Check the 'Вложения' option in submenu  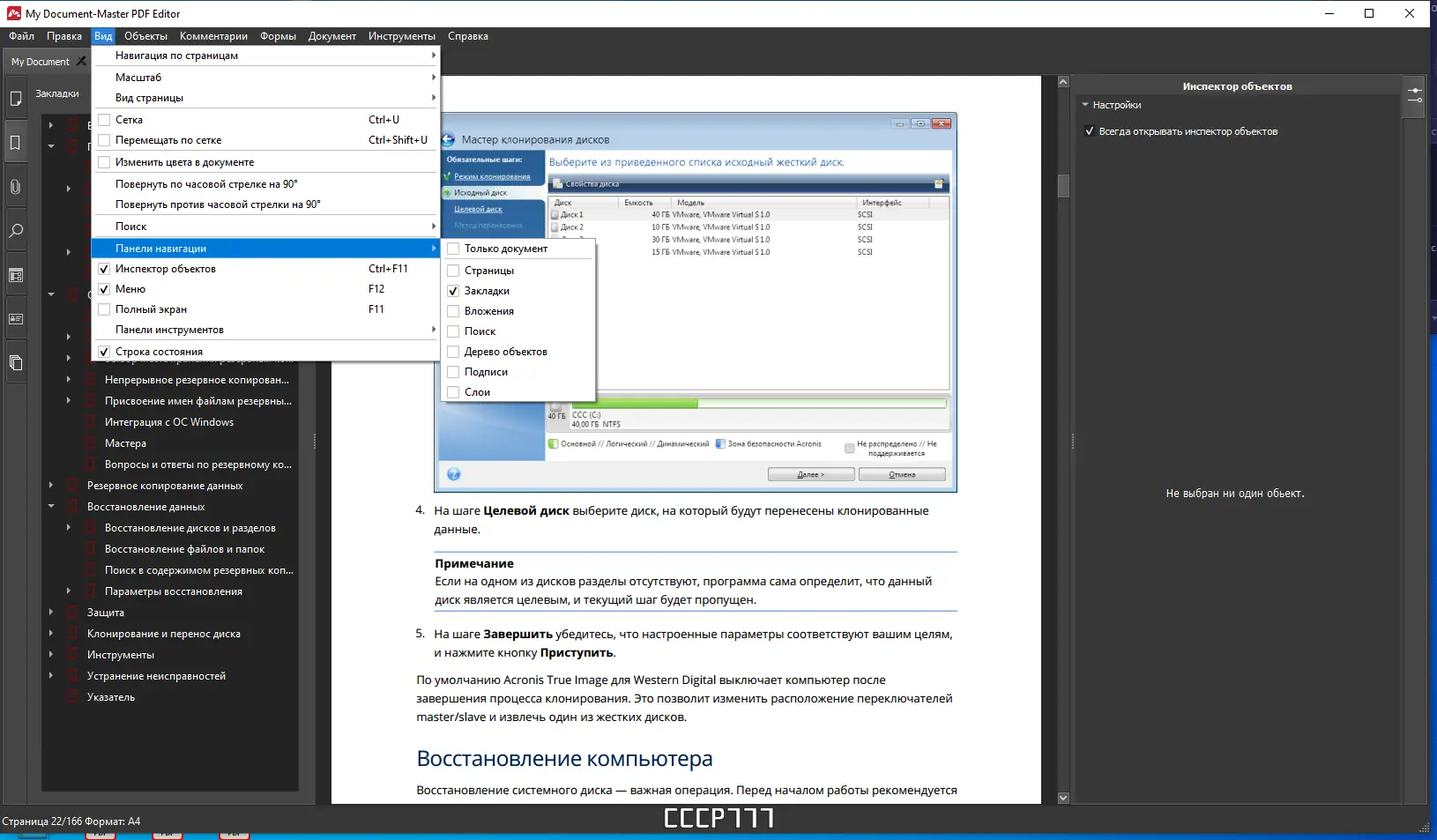point(452,310)
